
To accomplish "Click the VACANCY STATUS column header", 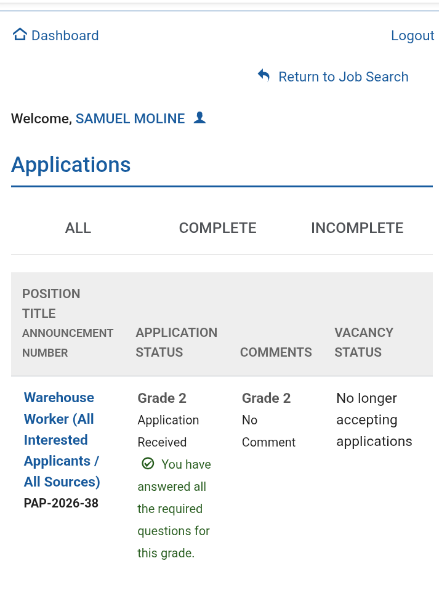I will [x=364, y=342].
